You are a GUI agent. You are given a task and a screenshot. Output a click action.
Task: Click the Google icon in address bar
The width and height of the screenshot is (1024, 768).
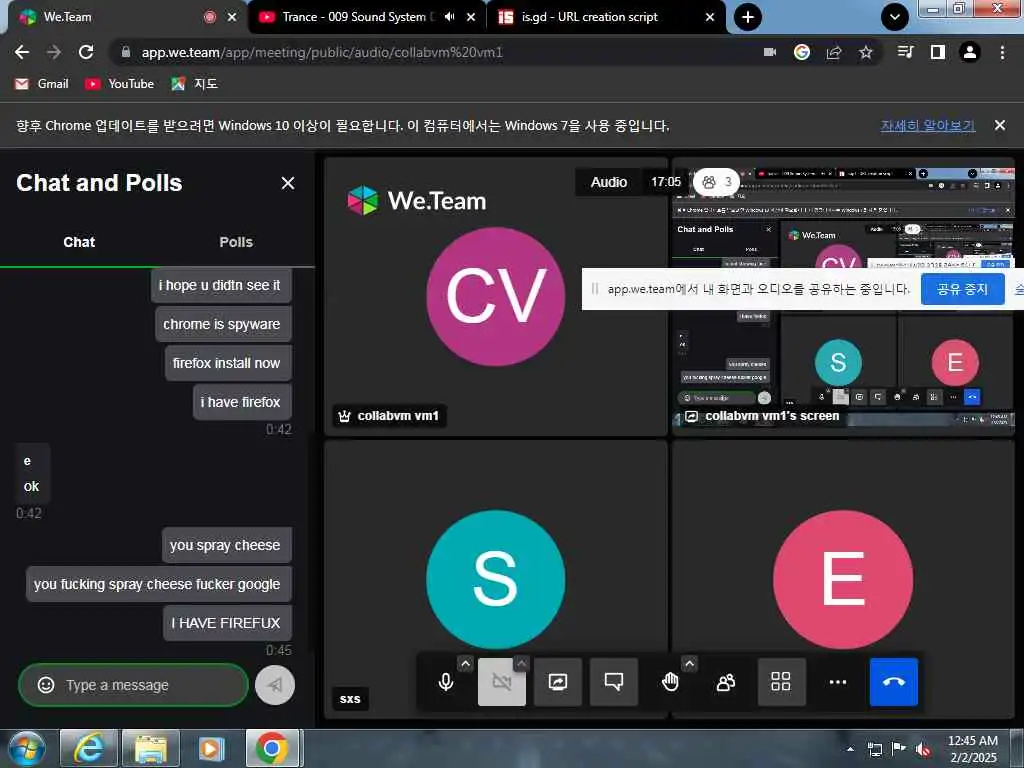pyautogui.click(x=802, y=52)
